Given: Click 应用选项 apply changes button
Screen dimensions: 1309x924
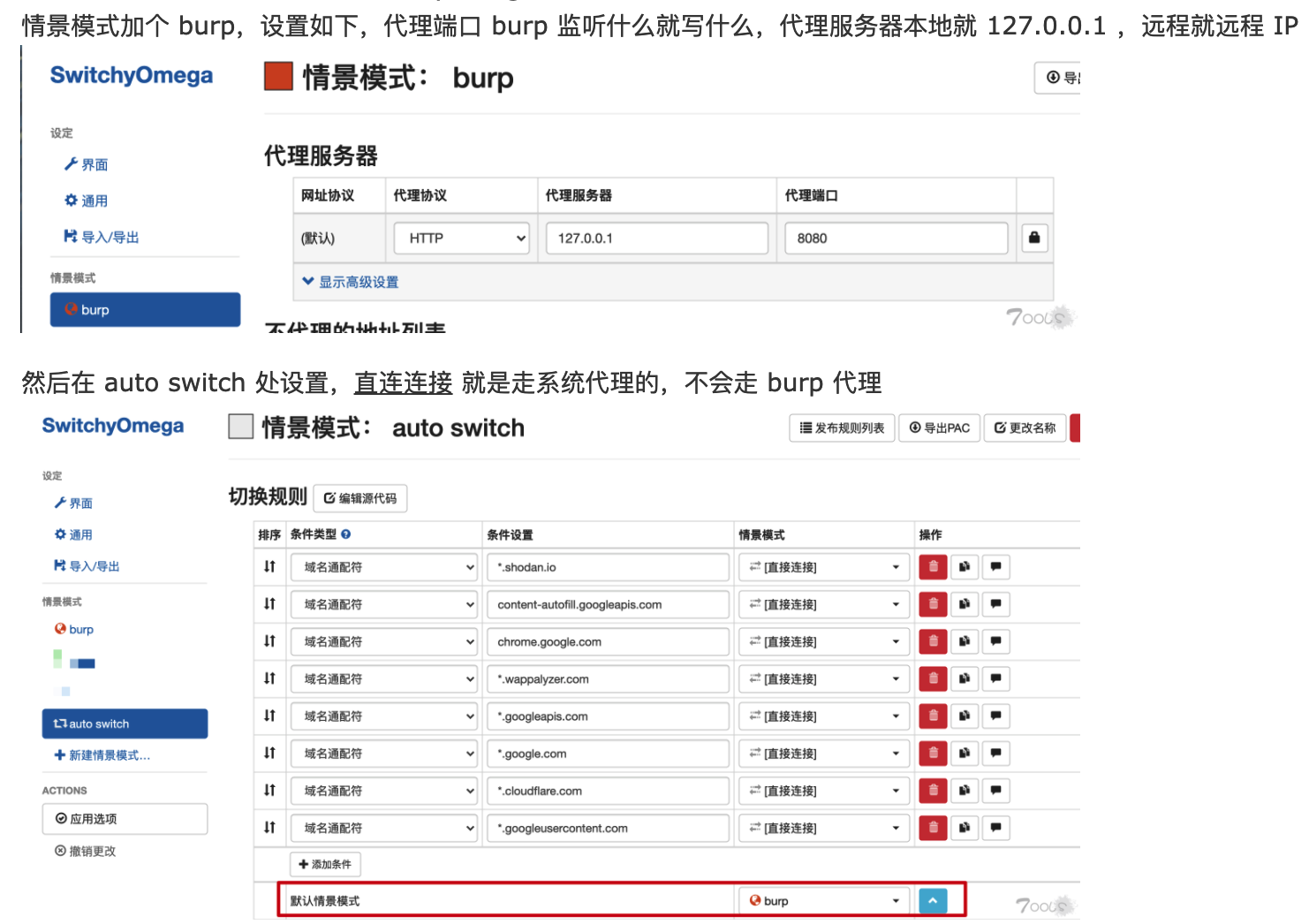Looking at the screenshot, I should tap(125, 819).
